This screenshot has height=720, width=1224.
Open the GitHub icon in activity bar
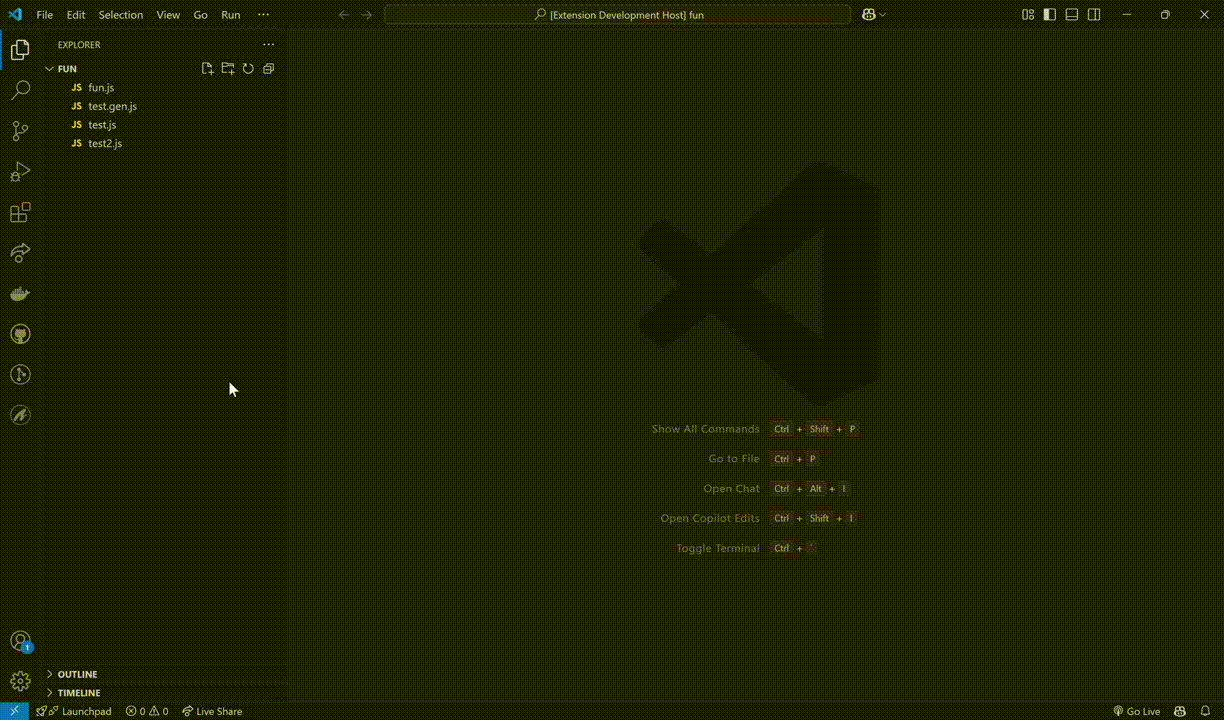pos(20,334)
